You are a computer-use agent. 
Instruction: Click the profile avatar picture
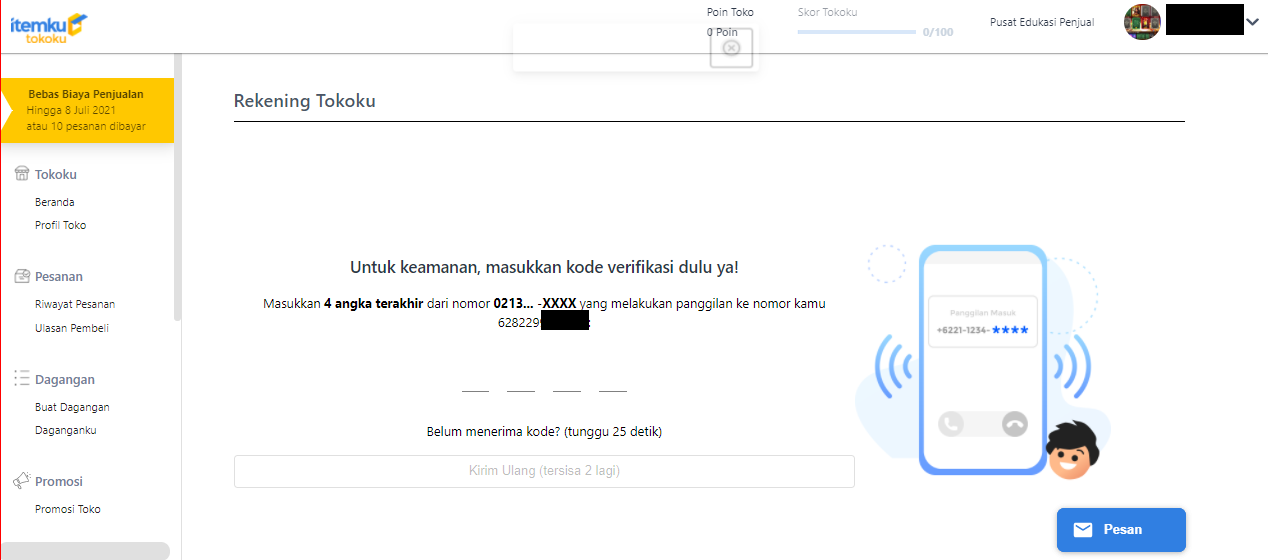pyautogui.click(x=1142, y=22)
